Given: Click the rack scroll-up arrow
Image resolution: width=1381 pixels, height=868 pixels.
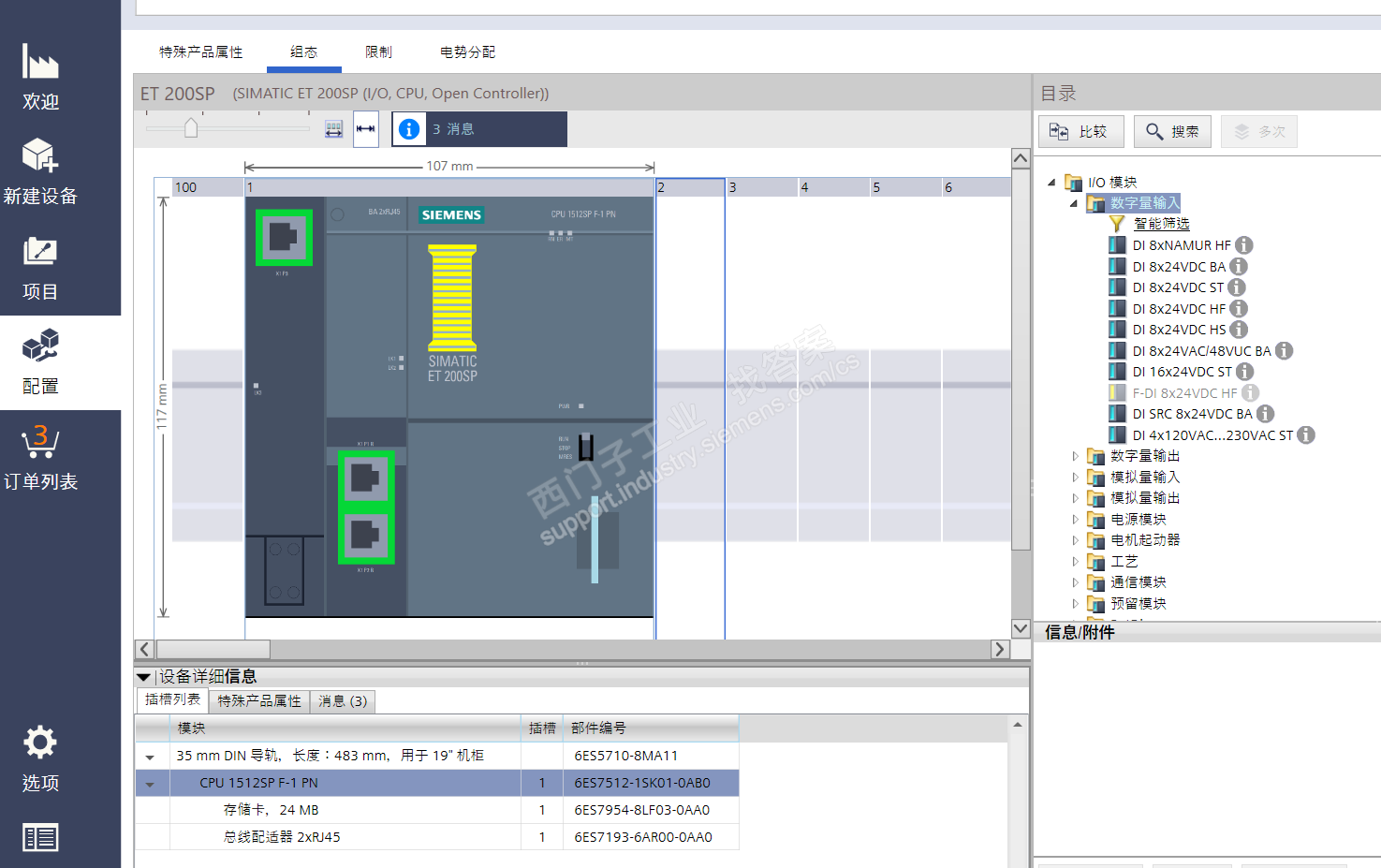Looking at the screenshot, I should click(1021, 158).
